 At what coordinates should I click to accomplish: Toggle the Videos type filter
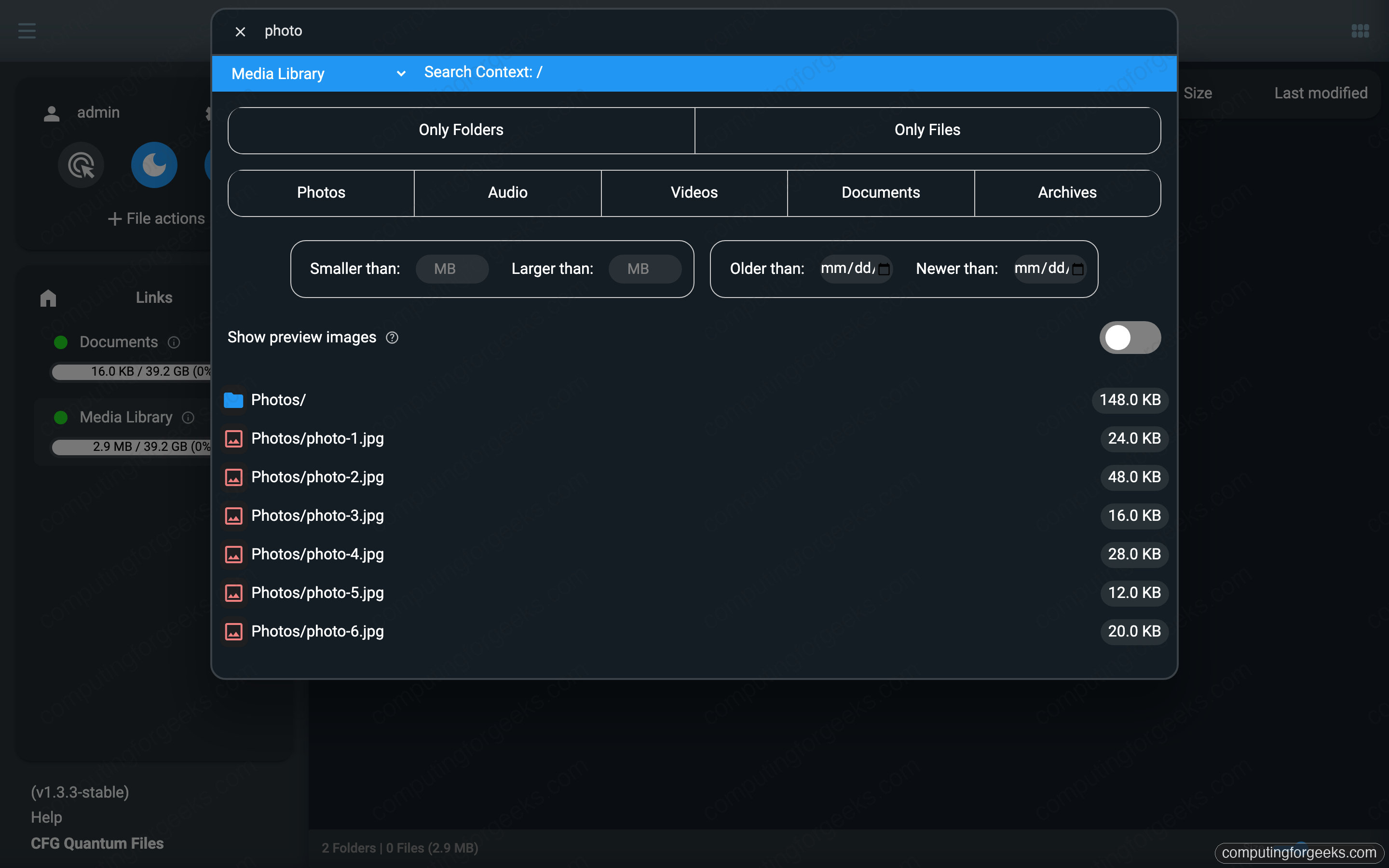tap(694, 193)
